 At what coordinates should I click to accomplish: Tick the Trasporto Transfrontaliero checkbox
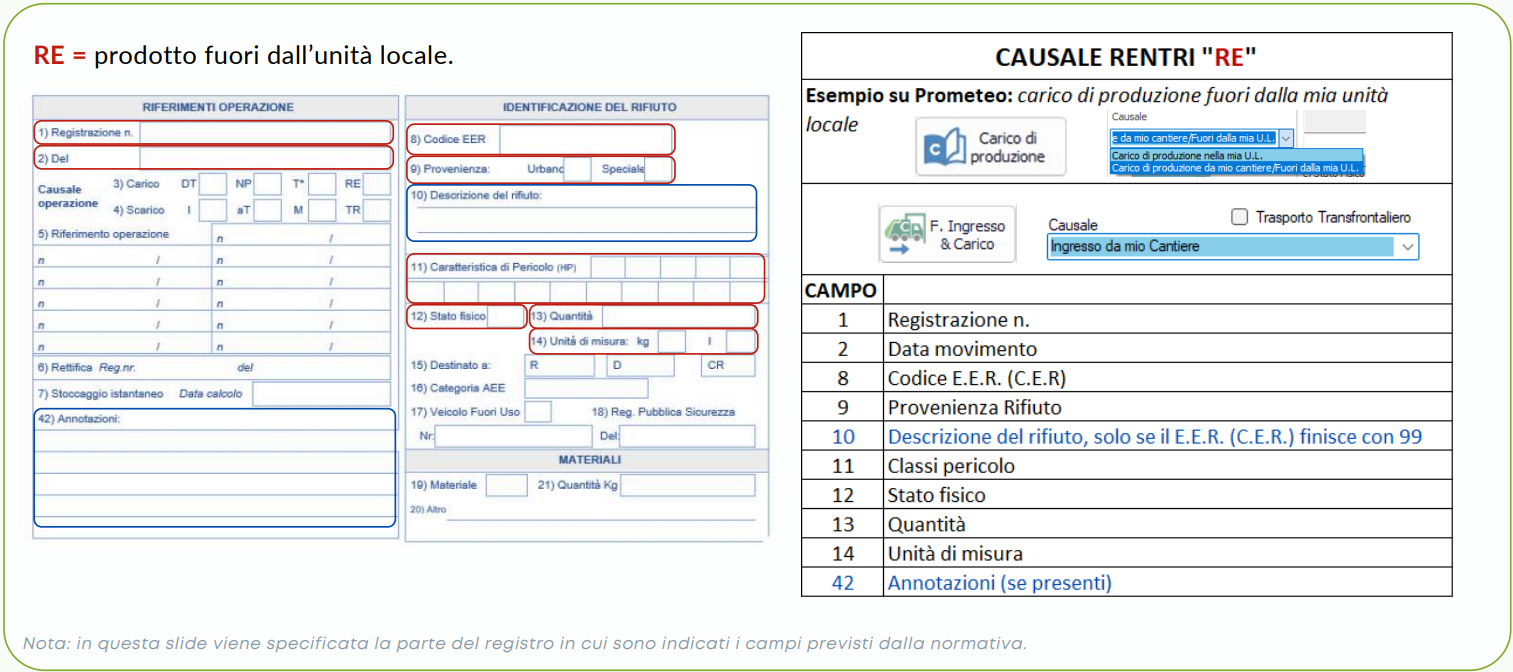tap(1240, 217)
